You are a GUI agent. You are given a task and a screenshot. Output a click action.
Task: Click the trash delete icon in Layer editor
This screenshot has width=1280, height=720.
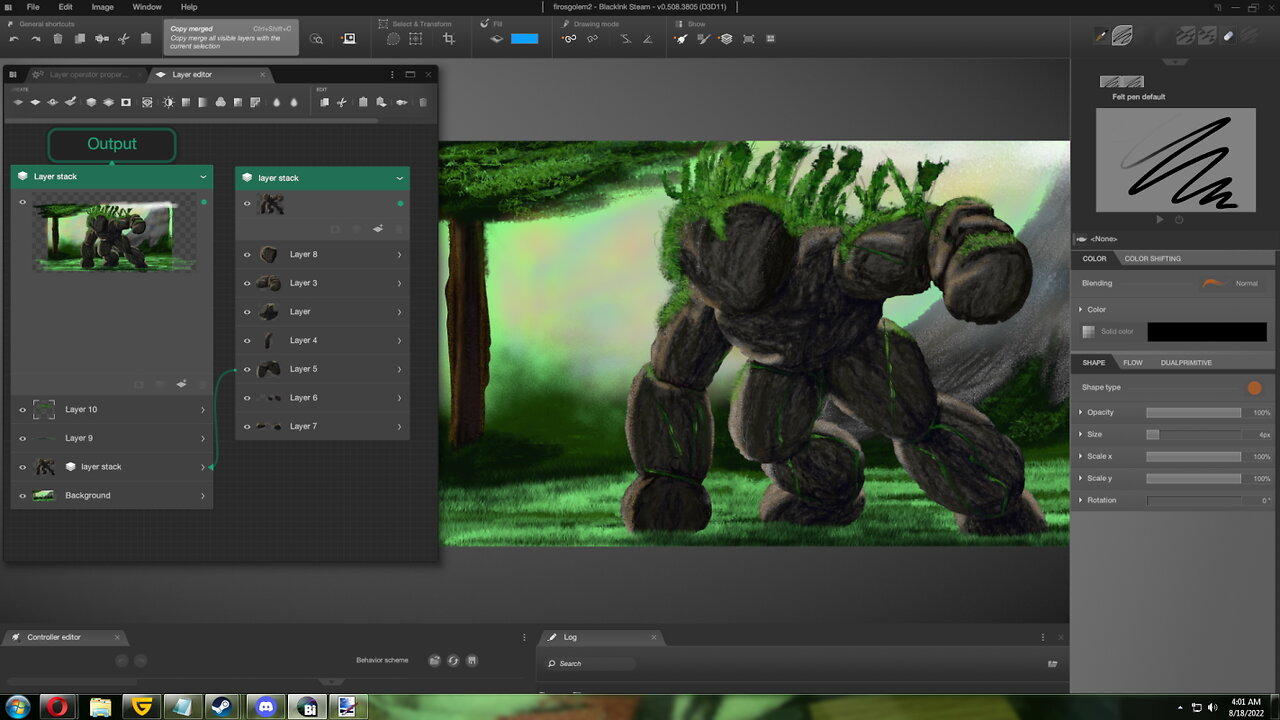[x=423, y=102]
